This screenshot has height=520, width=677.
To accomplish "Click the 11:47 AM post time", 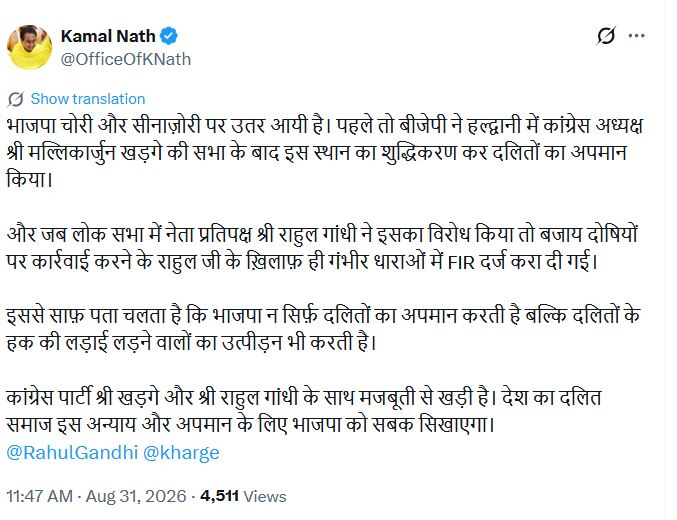I will click(x=39, y=496).
